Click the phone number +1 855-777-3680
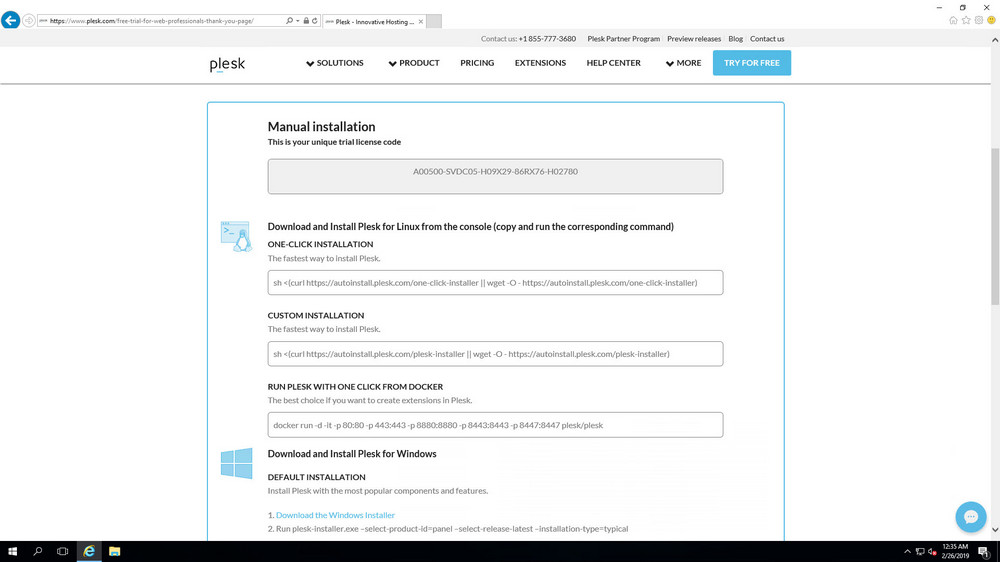 (x=547, y=39)
